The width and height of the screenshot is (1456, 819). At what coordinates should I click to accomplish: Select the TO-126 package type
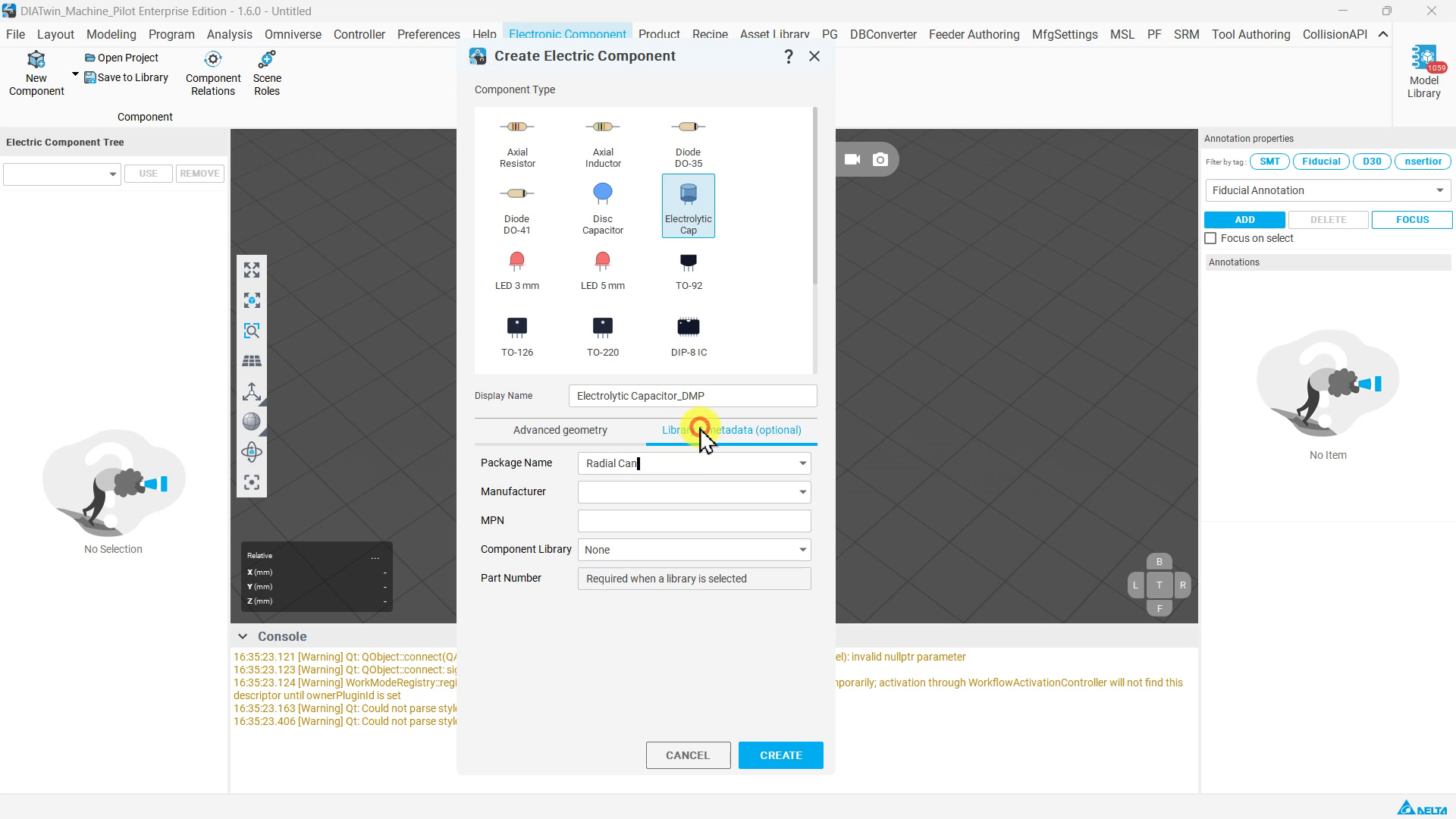(517, 337)
